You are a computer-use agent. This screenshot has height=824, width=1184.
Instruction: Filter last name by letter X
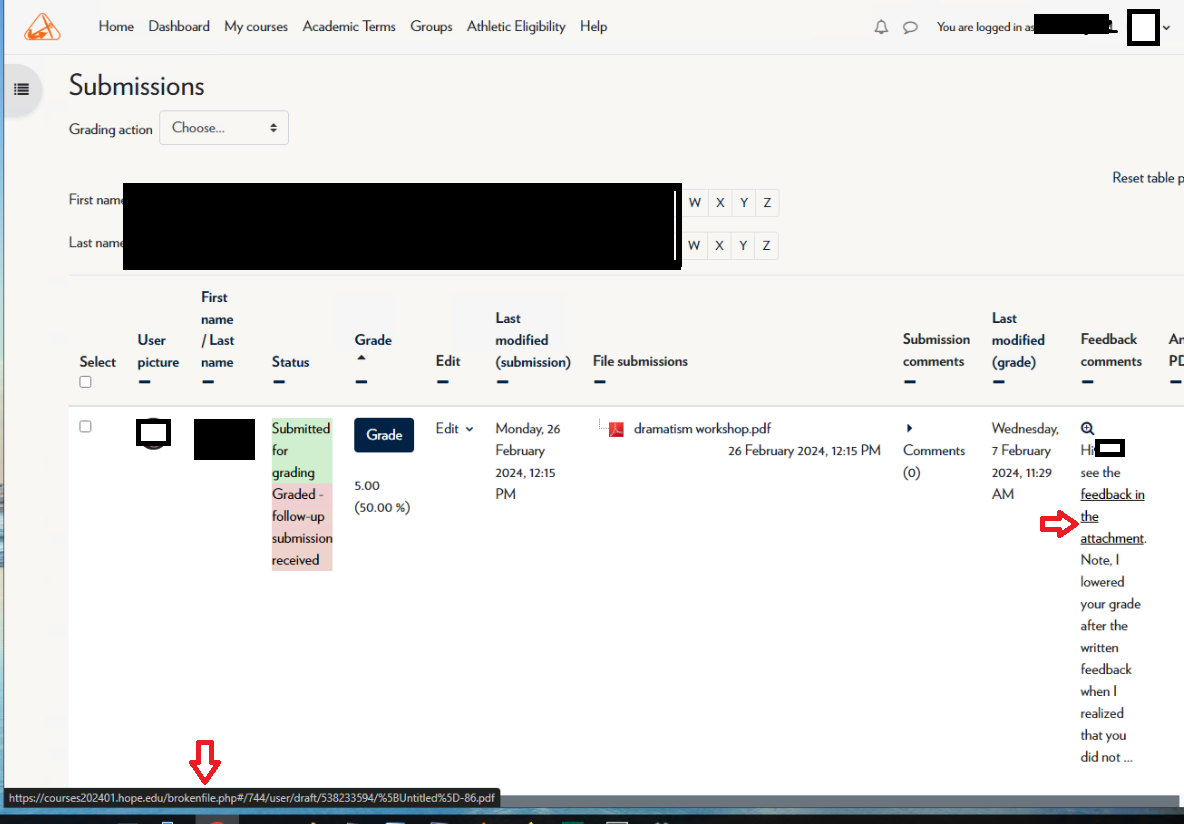point(720,245)
